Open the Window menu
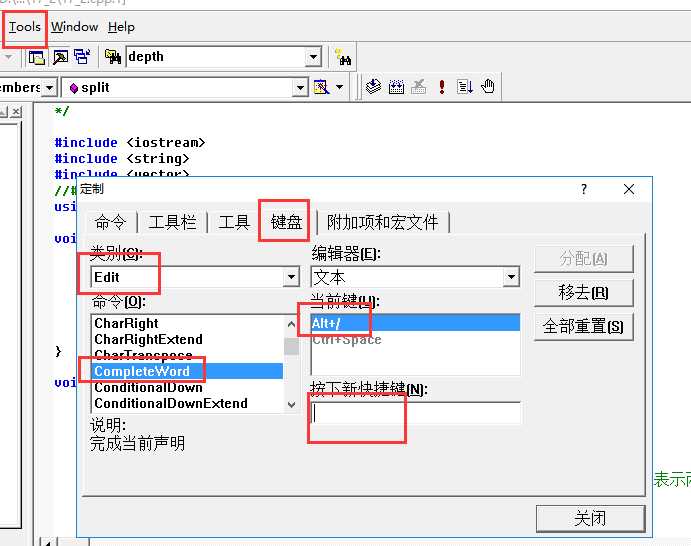 coord(74,27)
